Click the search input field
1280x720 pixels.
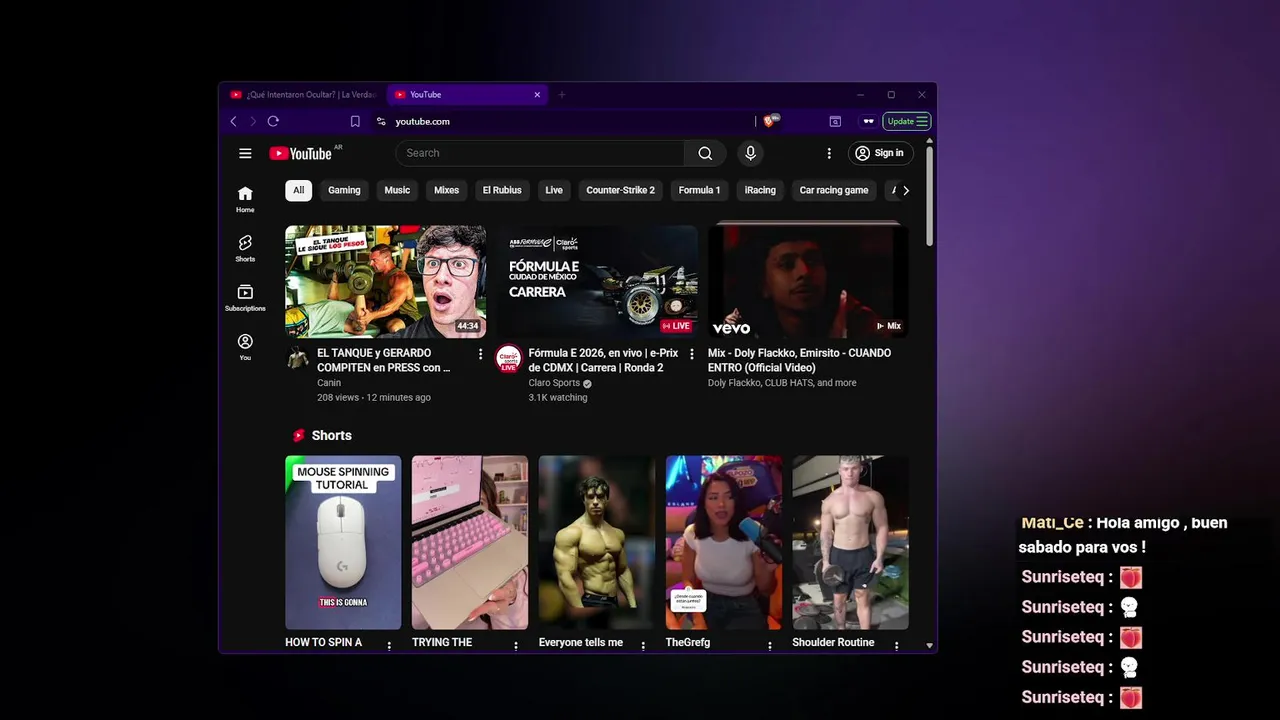click(x=540, y=153)
